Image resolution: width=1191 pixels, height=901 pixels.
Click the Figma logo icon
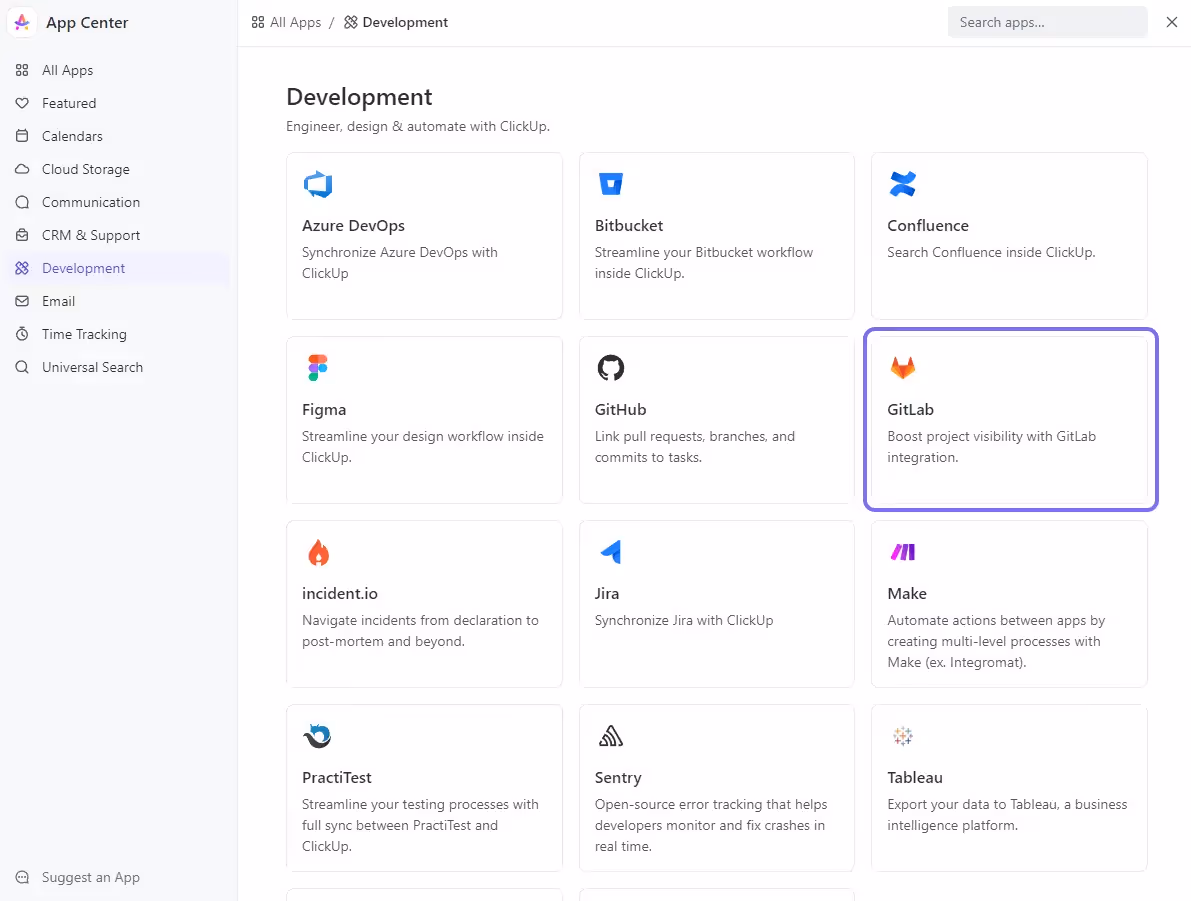317,368
